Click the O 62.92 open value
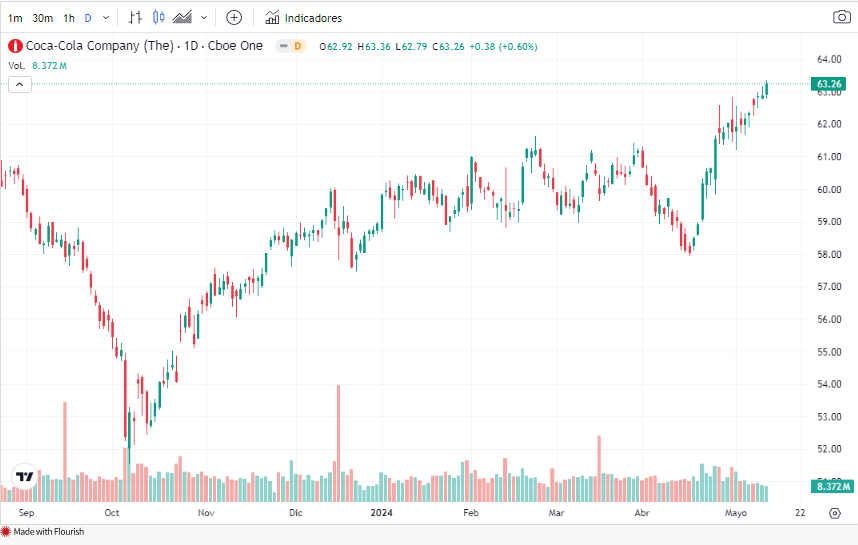 point(336,47)
